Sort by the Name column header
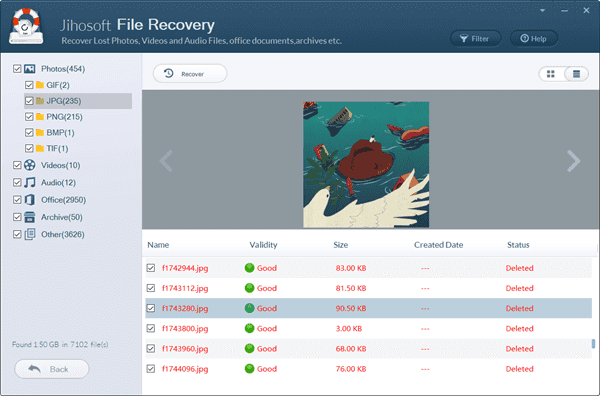This screenshot has height=396, width=600. pyautogui.click(x=158, y=245)
